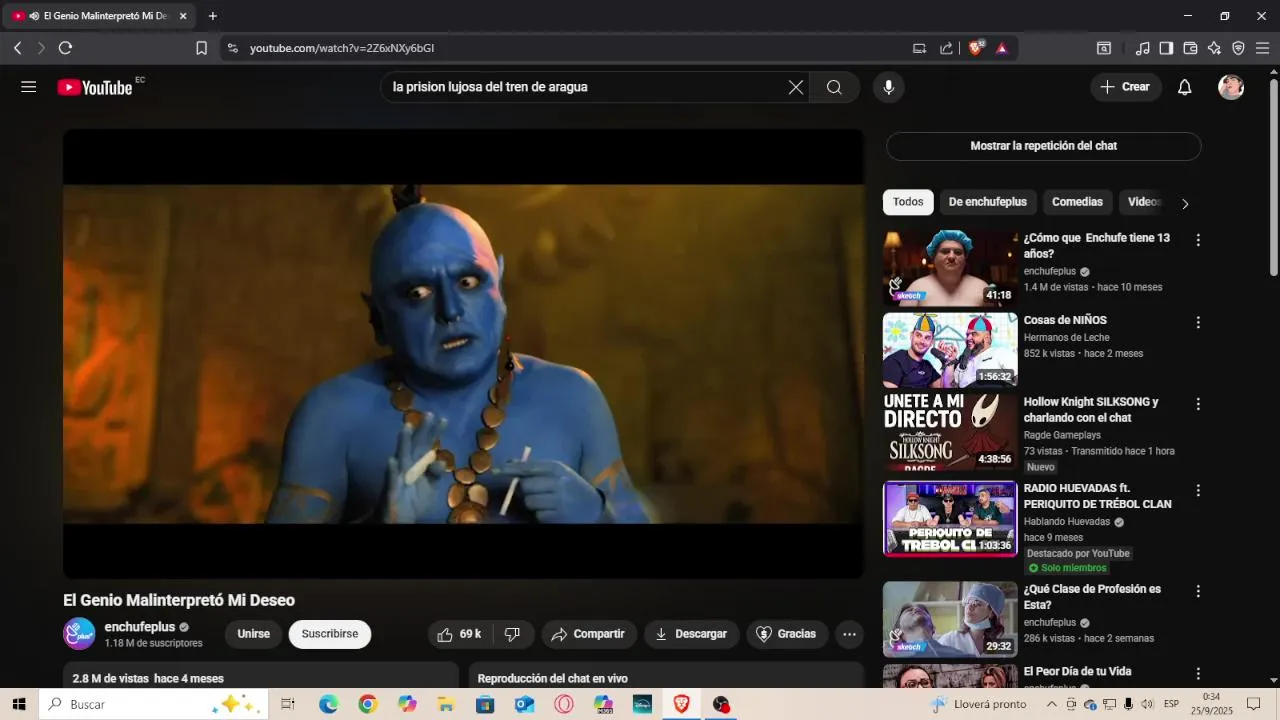Screen dimensions: 1280x720
Task: Click the share page icon in the address bar
Action: (946, 48)
